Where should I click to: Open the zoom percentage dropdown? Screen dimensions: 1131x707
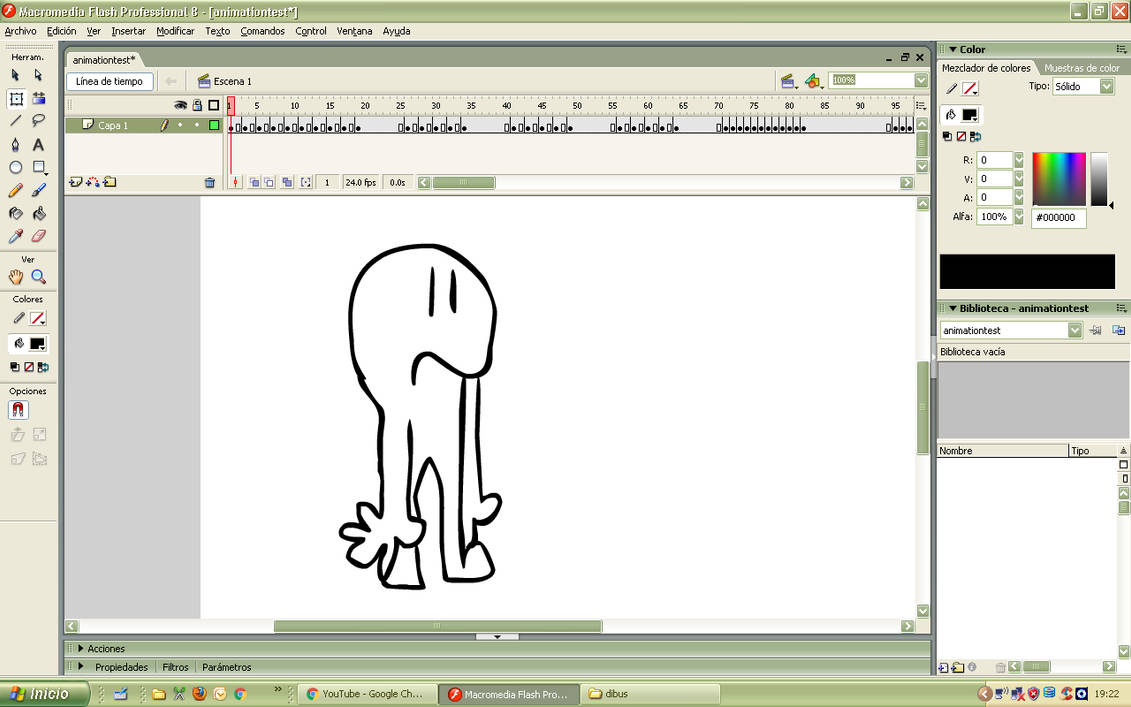tap(921, 80)
